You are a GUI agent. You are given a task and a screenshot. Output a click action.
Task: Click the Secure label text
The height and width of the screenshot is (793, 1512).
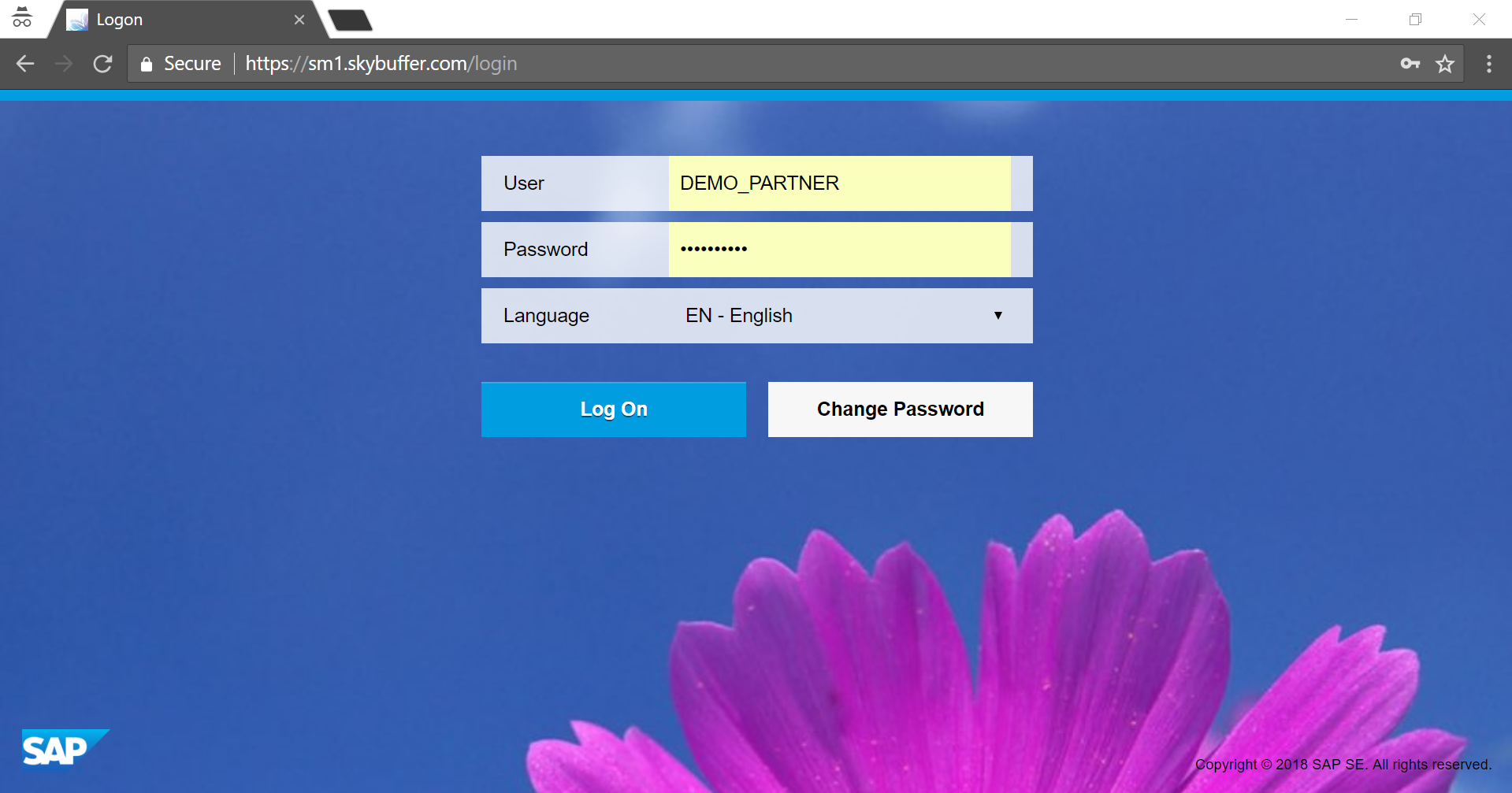point(192,64)
